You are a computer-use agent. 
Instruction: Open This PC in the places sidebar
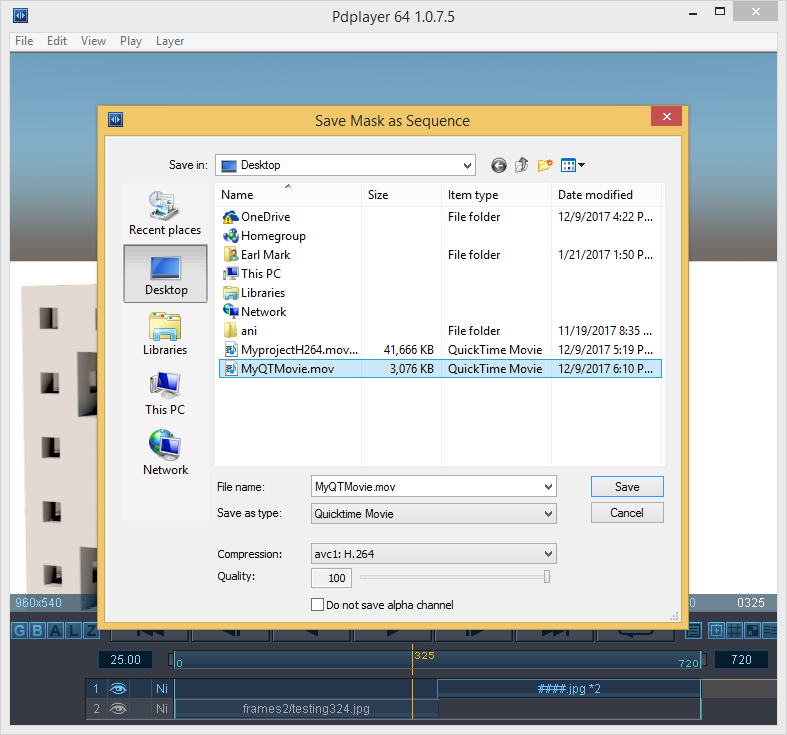(165, 394)
